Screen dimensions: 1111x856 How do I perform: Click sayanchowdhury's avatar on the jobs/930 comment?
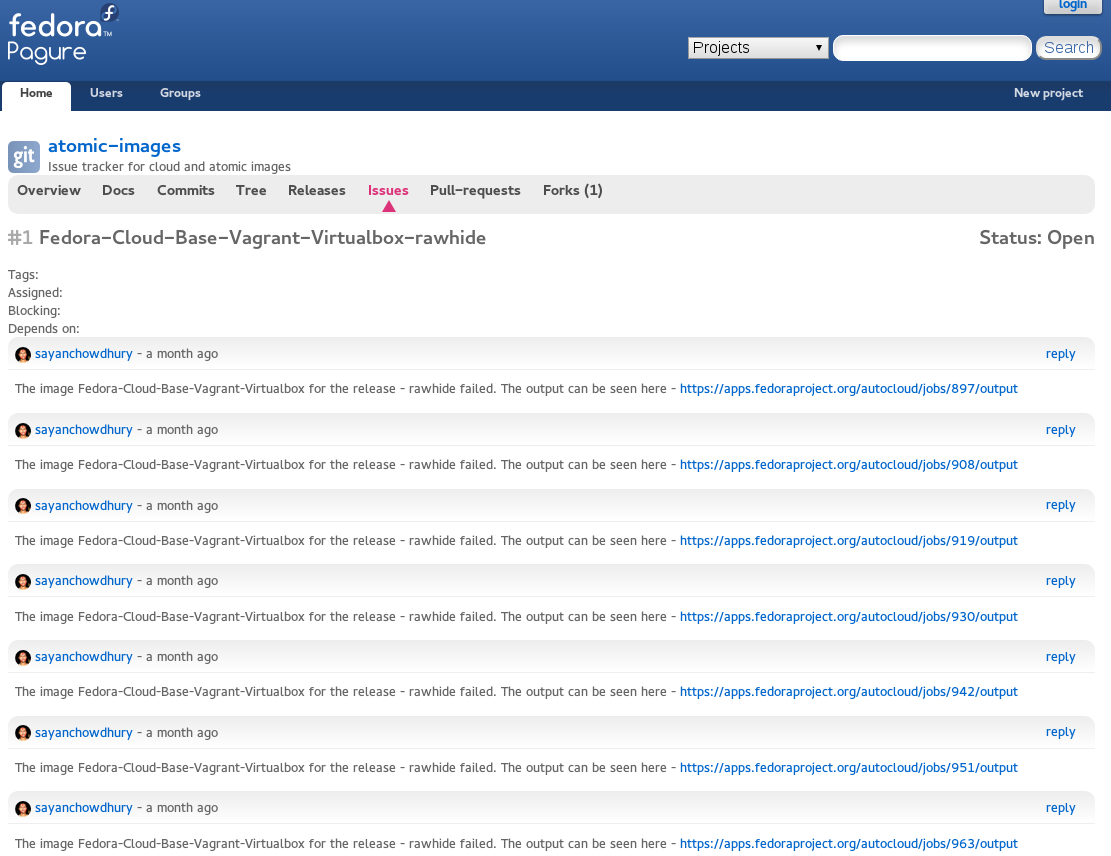[x=23, y=581]
